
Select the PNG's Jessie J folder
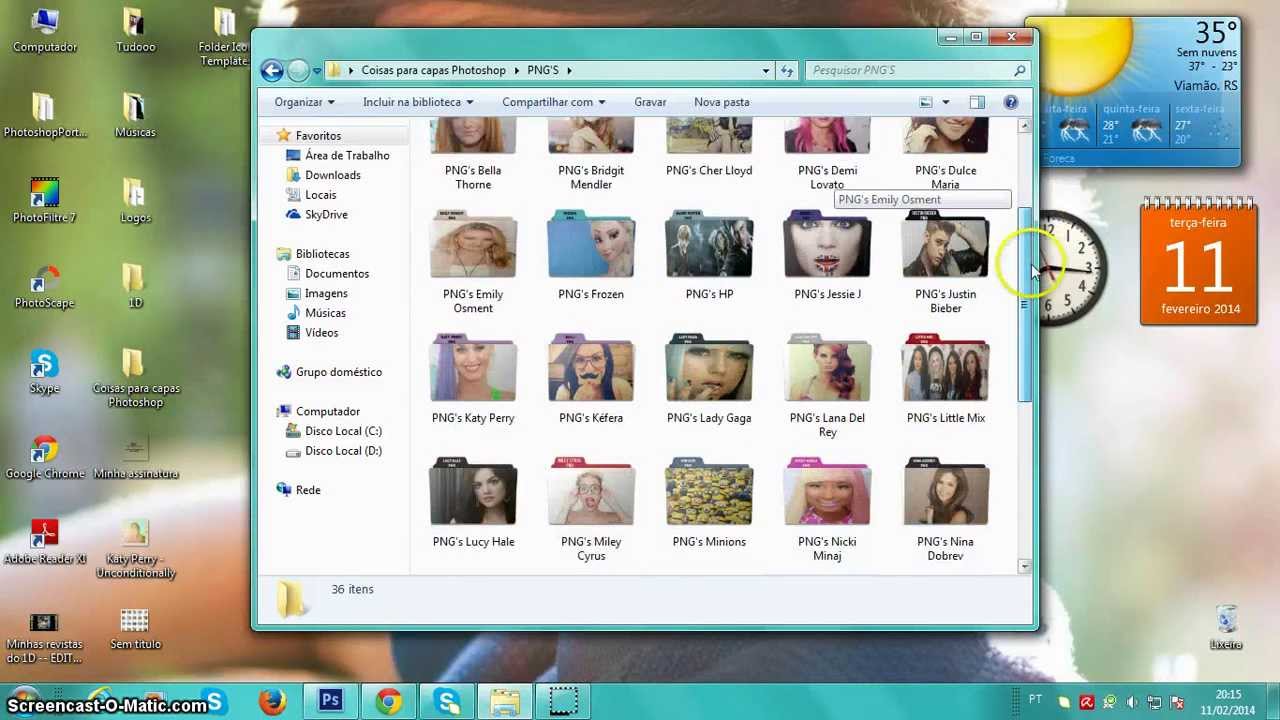[827, 256]
